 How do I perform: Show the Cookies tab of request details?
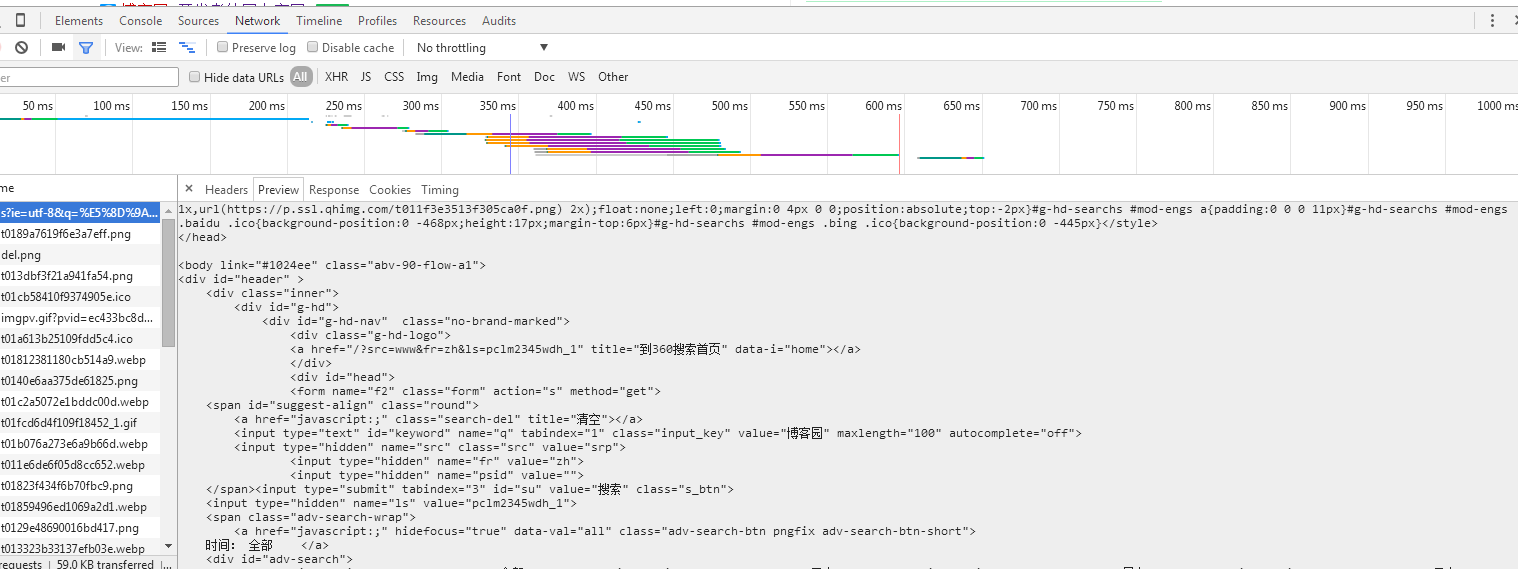390,190
